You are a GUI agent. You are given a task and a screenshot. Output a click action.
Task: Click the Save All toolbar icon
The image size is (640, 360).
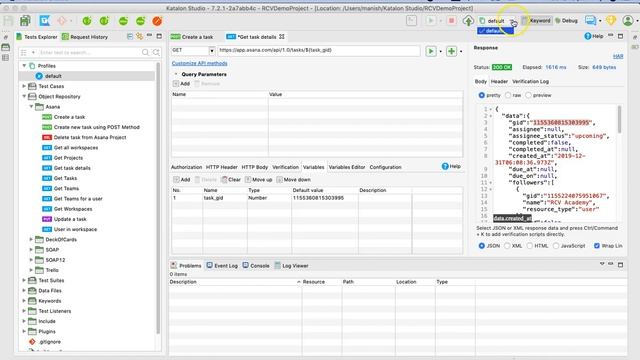coord(25,20)
